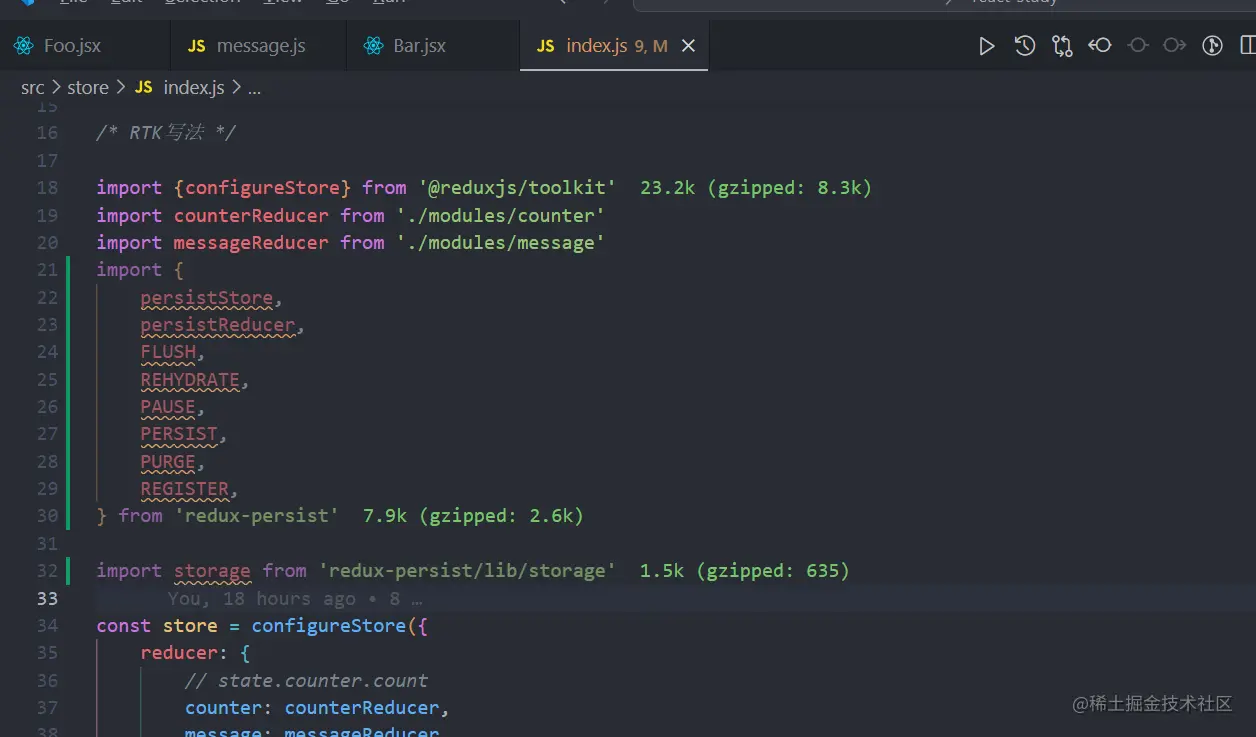Open the store breadcrumb segment
Viewport: 1256px width, 737px height.
(x=88, y=88)
